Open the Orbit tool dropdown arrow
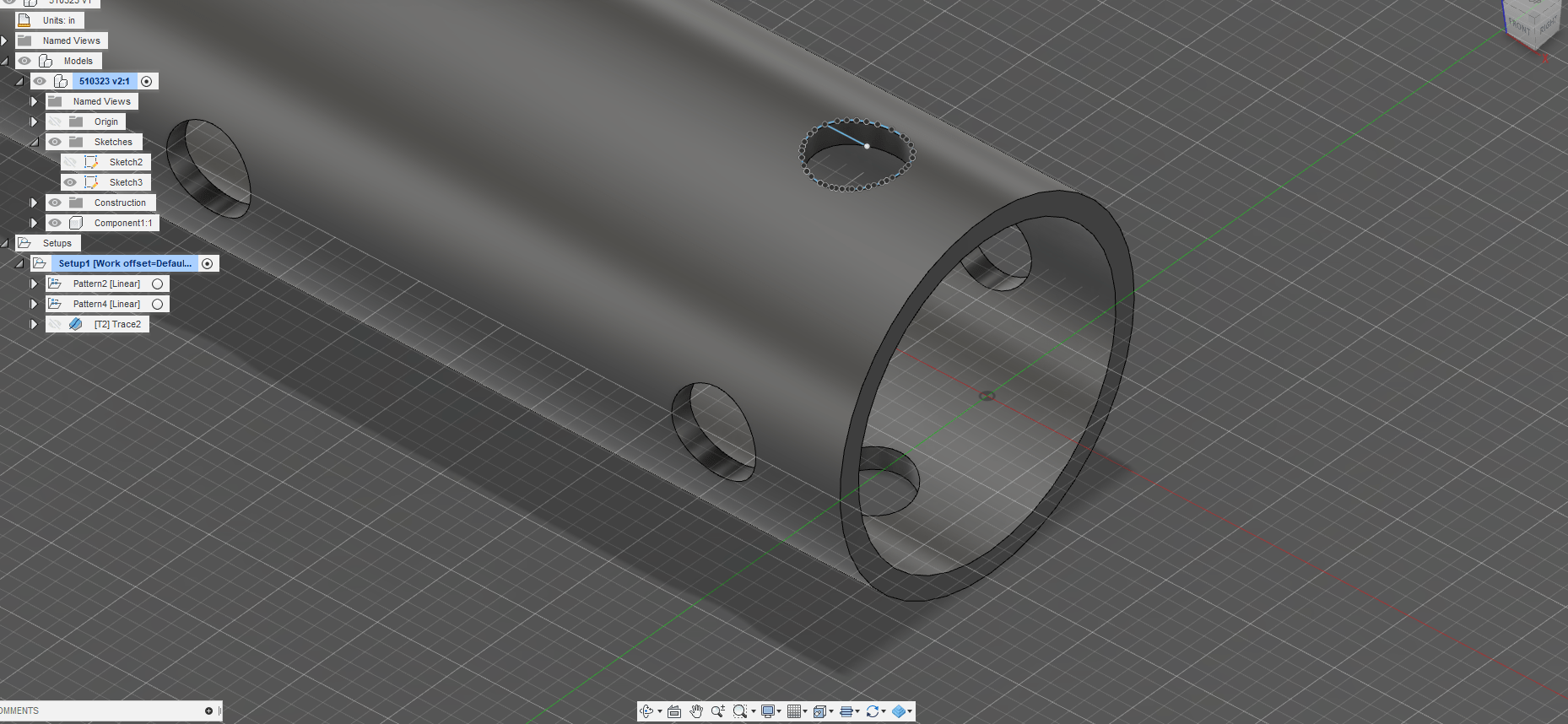1568x724 pixels. click(x=660, y=711)
